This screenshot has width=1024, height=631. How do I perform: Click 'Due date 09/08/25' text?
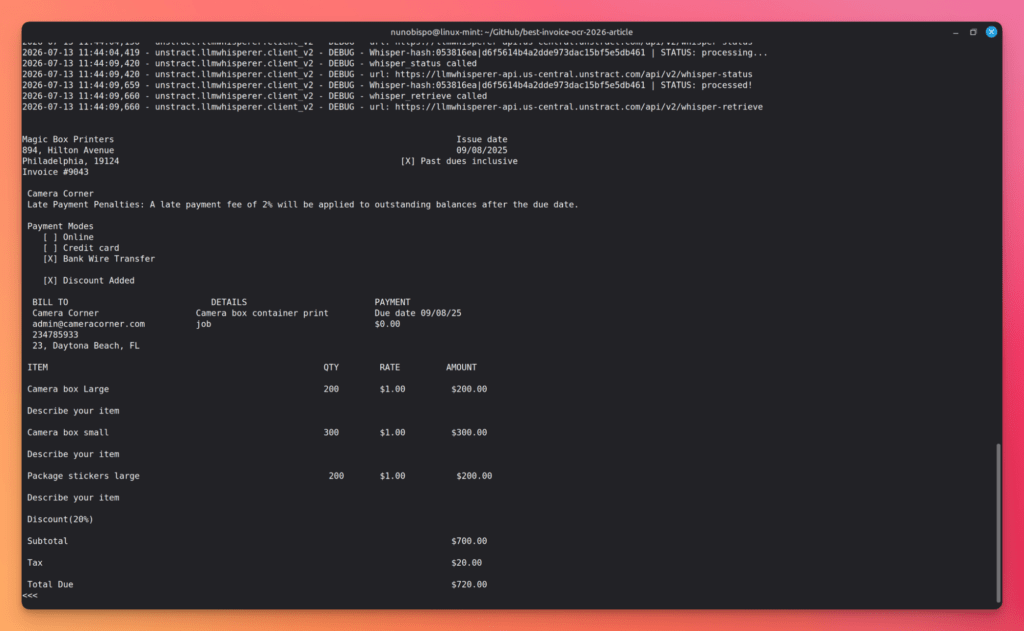418,314
